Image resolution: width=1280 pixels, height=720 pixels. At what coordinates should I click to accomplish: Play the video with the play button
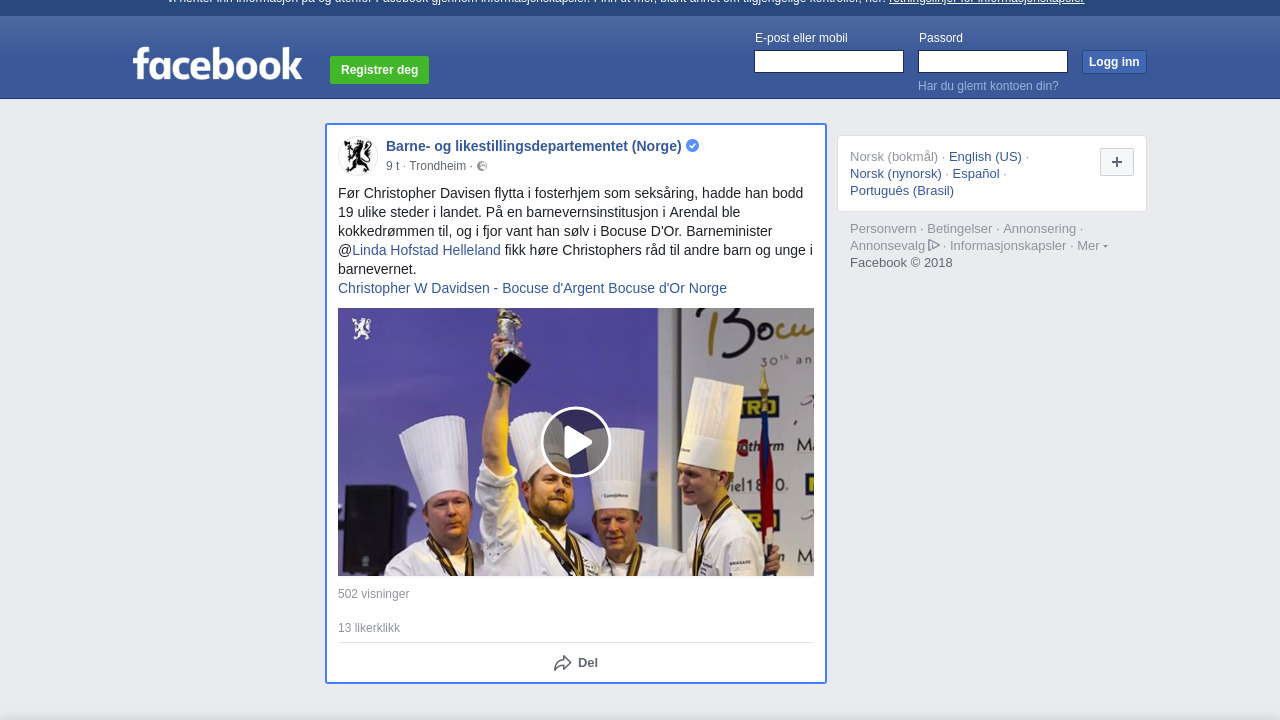(576, 442)
